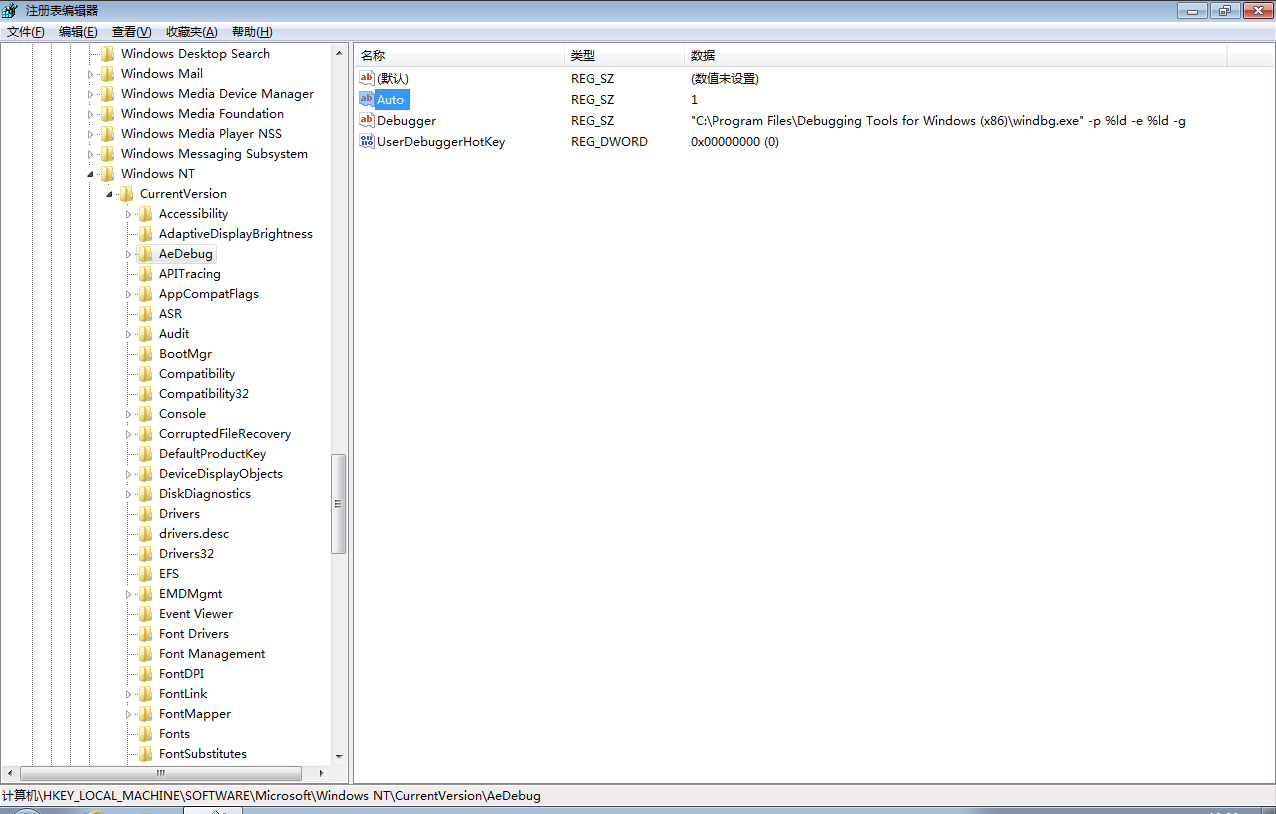Click the Fonts folder icon
This screenshot has height=814, width=1276.
click(x=146, y=734)
